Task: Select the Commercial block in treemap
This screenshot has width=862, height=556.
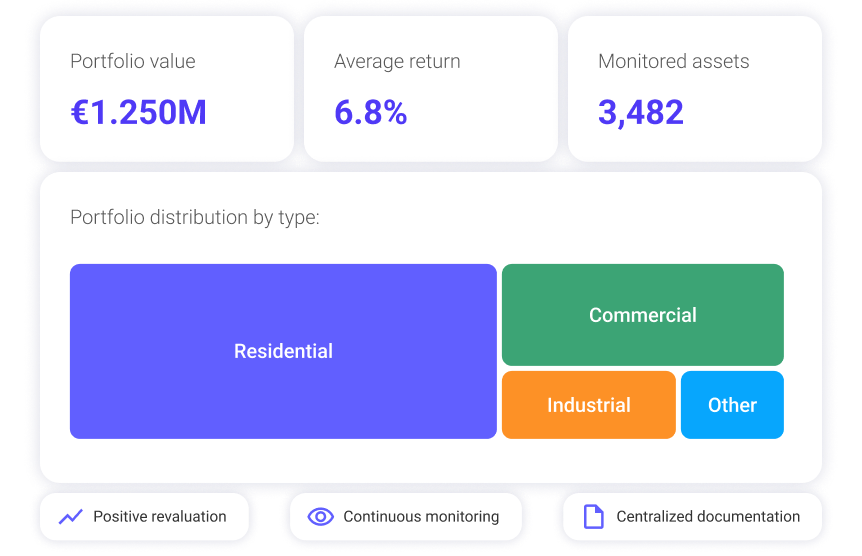Action: point(643,315)
